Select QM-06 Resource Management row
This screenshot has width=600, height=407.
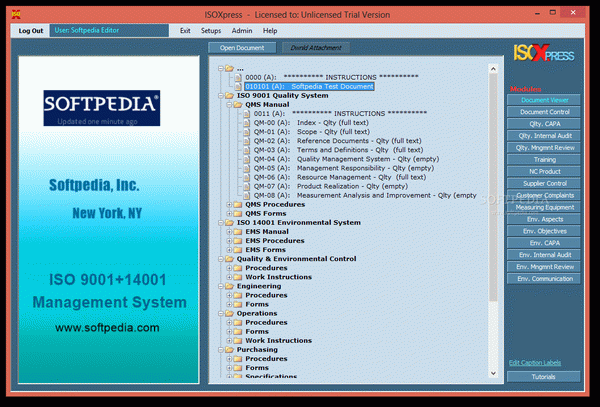pyautogui.click(x=340, y=177)
